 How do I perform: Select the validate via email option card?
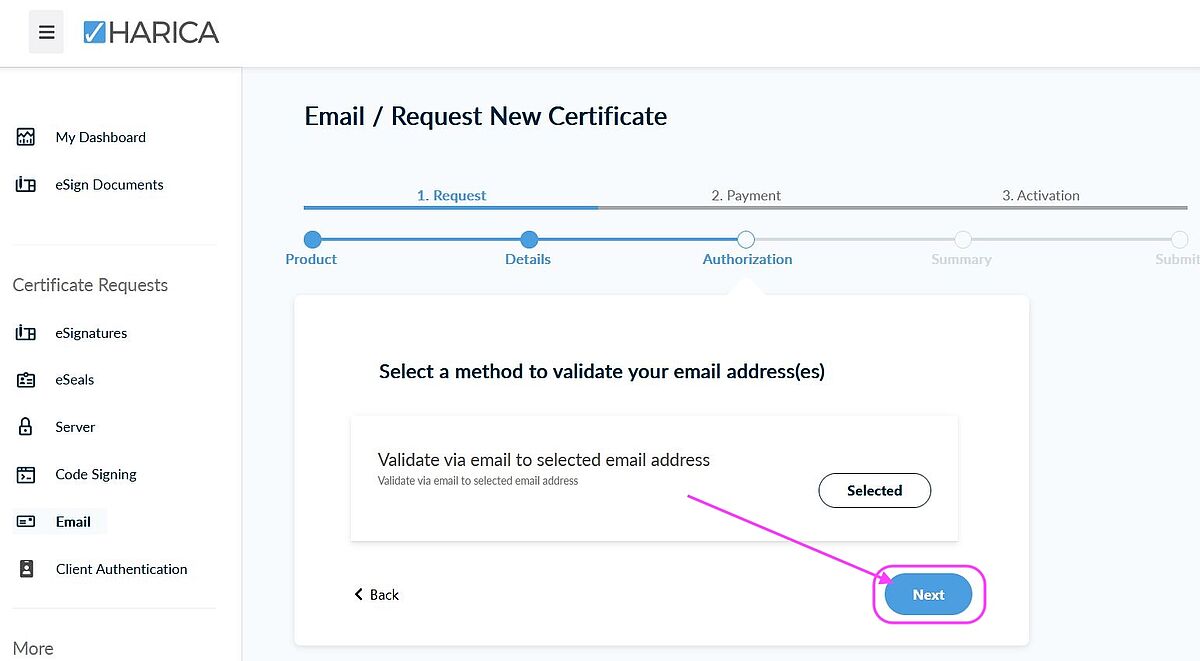point(654,478)
